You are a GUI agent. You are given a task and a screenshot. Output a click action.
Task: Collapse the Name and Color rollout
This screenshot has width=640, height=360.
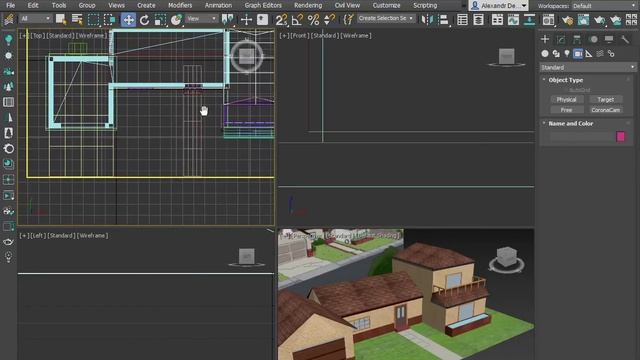click(570, 123)
